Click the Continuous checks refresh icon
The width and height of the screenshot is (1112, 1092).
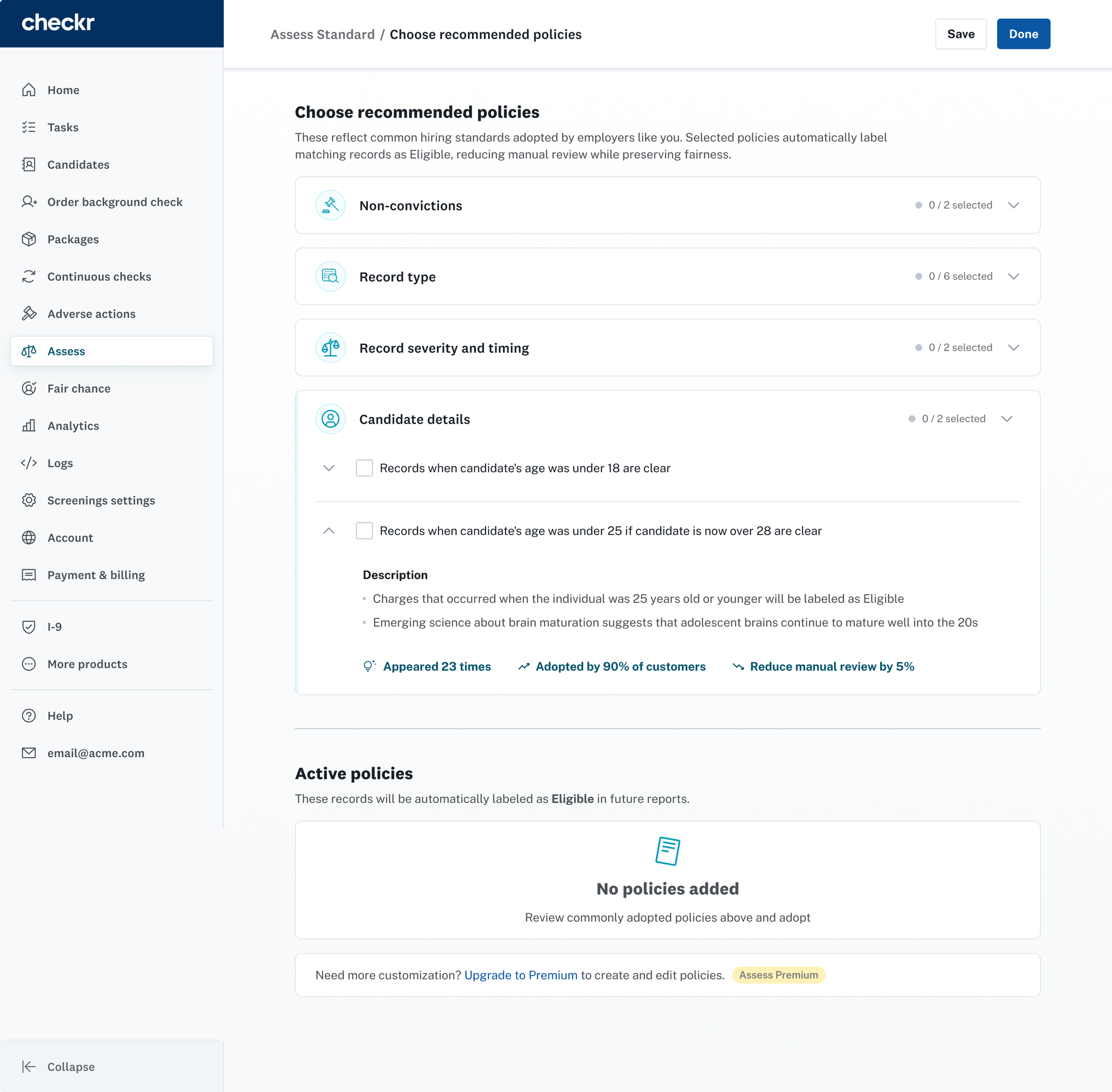pos(28,276)
